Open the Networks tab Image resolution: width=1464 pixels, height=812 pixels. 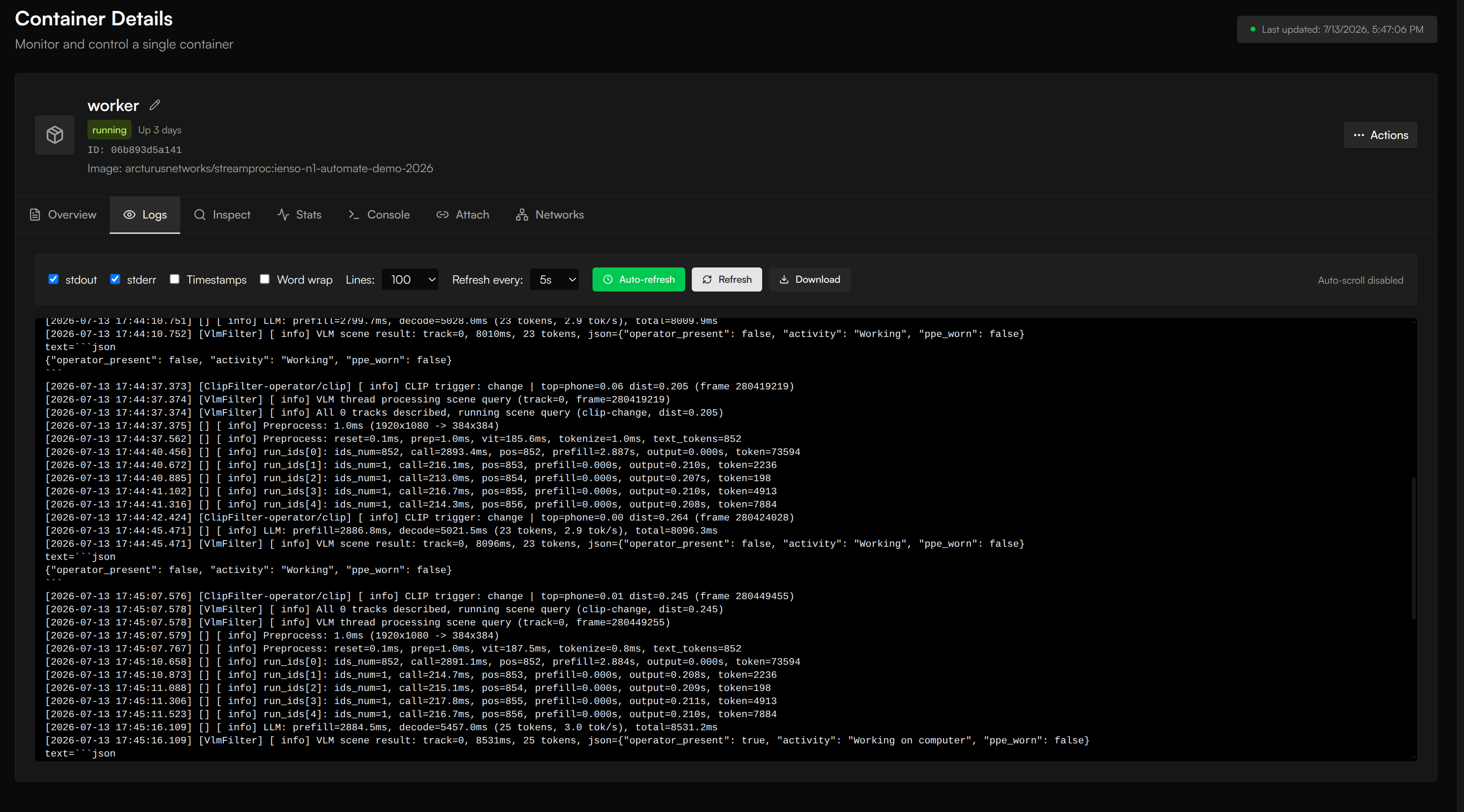550,215
